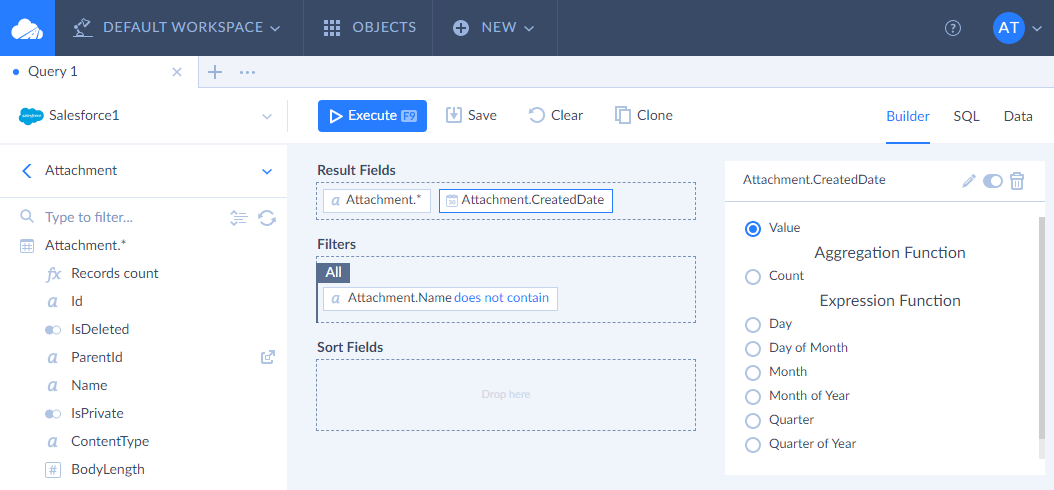Select the ContentType field
Image resolution: width=1054 pixels, height=490 pixels.
click(110, 442)
